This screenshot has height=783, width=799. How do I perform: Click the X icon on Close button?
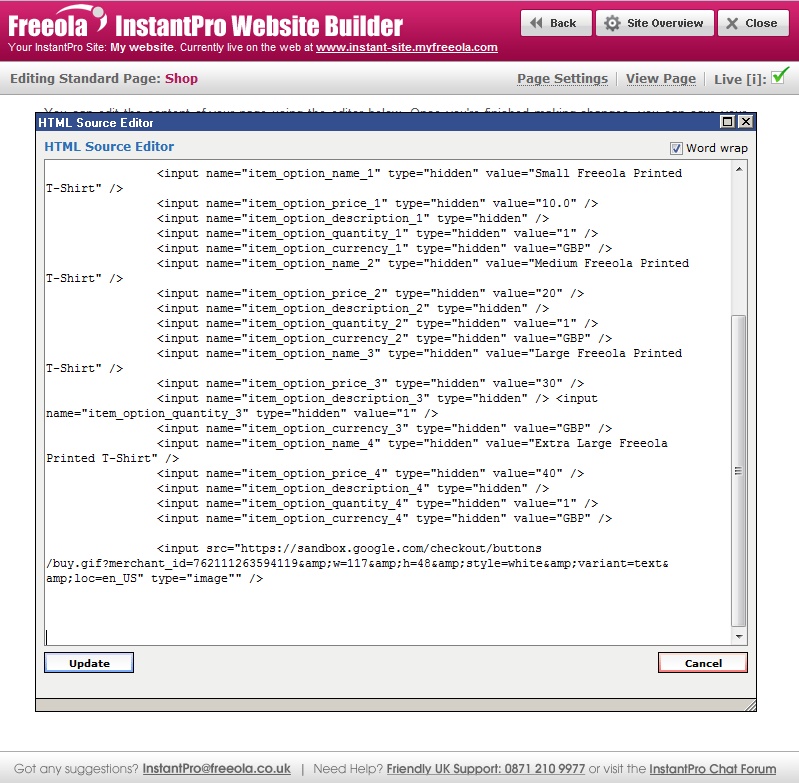[732, 23]
